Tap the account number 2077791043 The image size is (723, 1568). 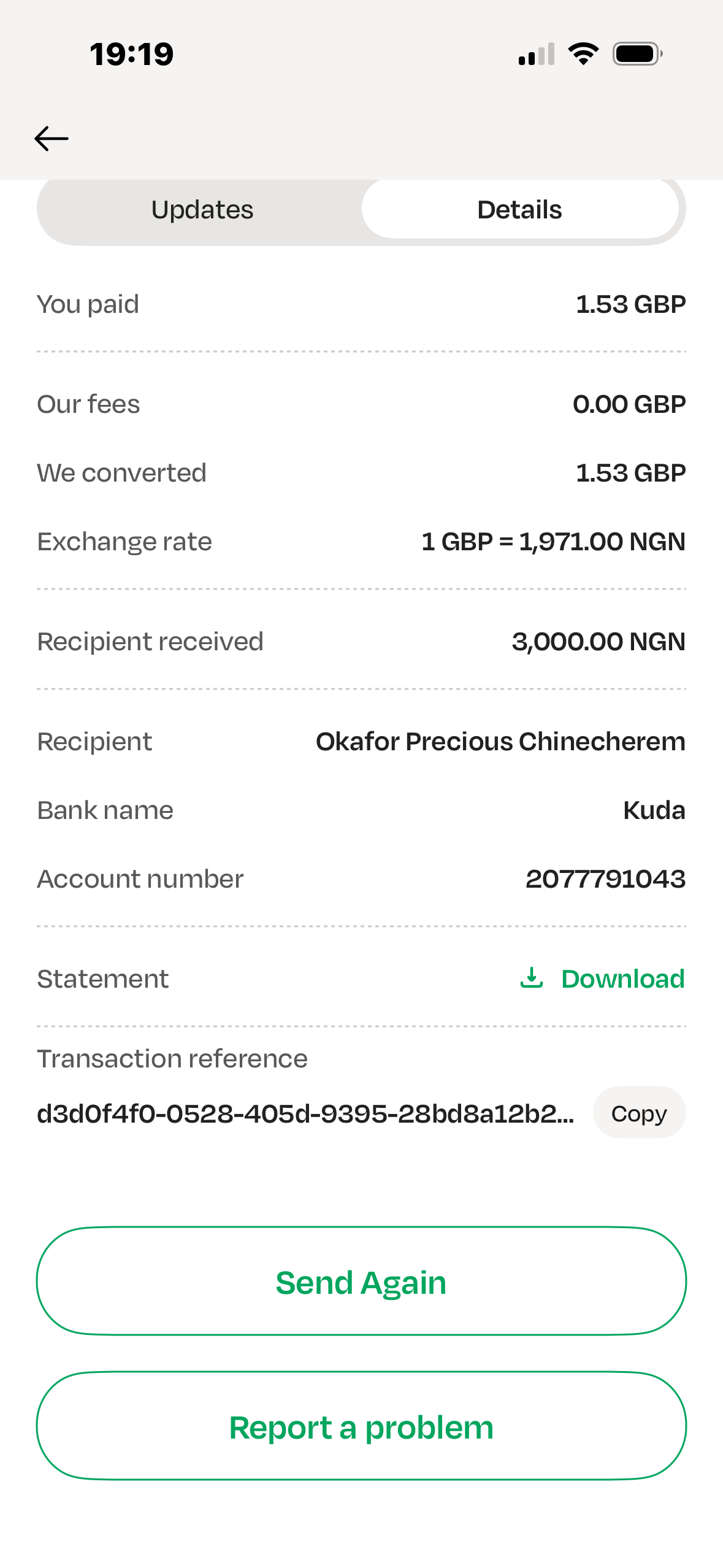tap(605, 879)
